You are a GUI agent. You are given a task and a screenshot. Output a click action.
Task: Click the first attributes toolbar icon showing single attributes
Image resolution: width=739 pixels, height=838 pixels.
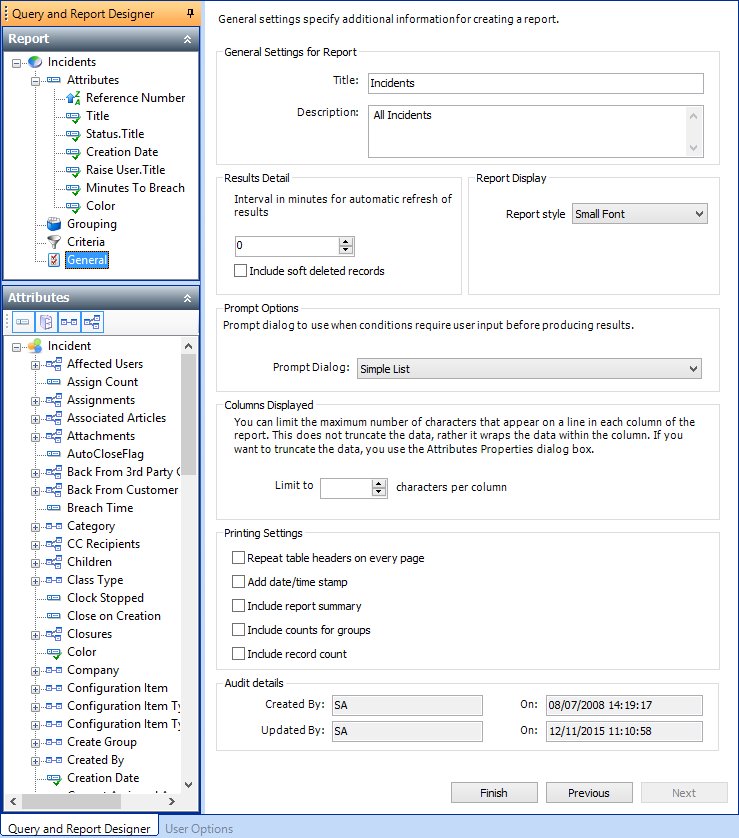coord(22,322)
